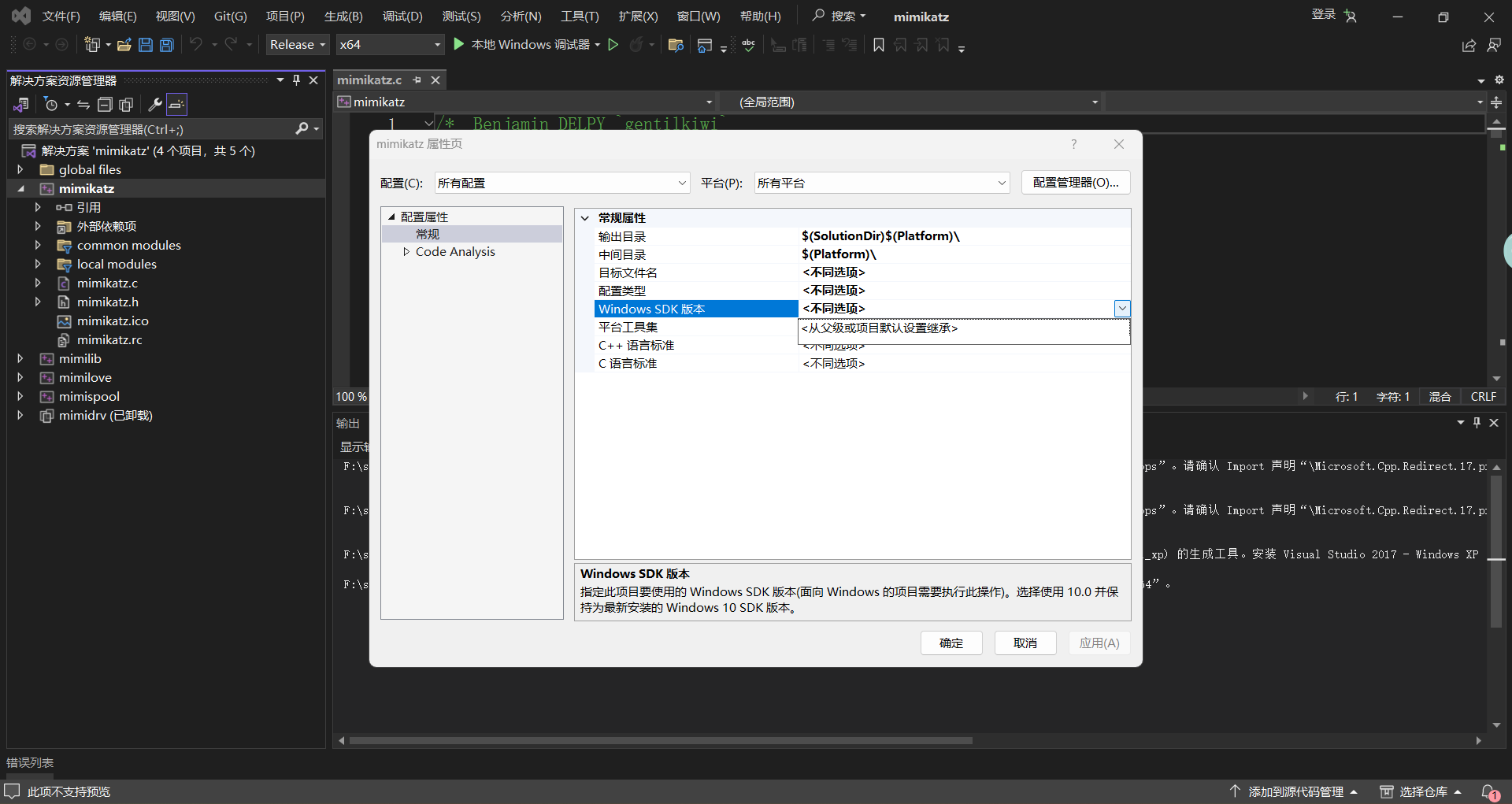This screenshot has height=804, width=1512.
Task: Open the Release configuration dropdown
Action: coord(297,45)
